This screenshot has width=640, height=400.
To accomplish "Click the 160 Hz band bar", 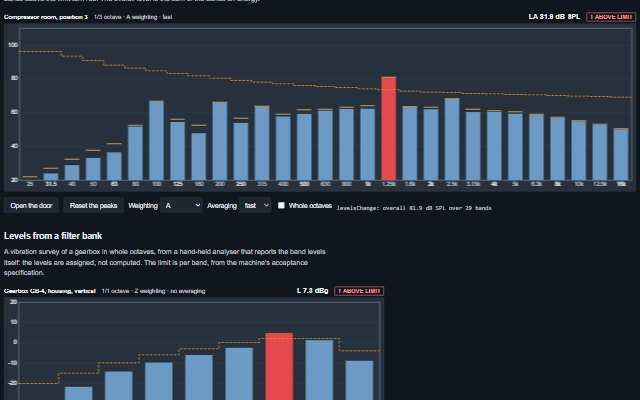I will (x=199, y=156).
